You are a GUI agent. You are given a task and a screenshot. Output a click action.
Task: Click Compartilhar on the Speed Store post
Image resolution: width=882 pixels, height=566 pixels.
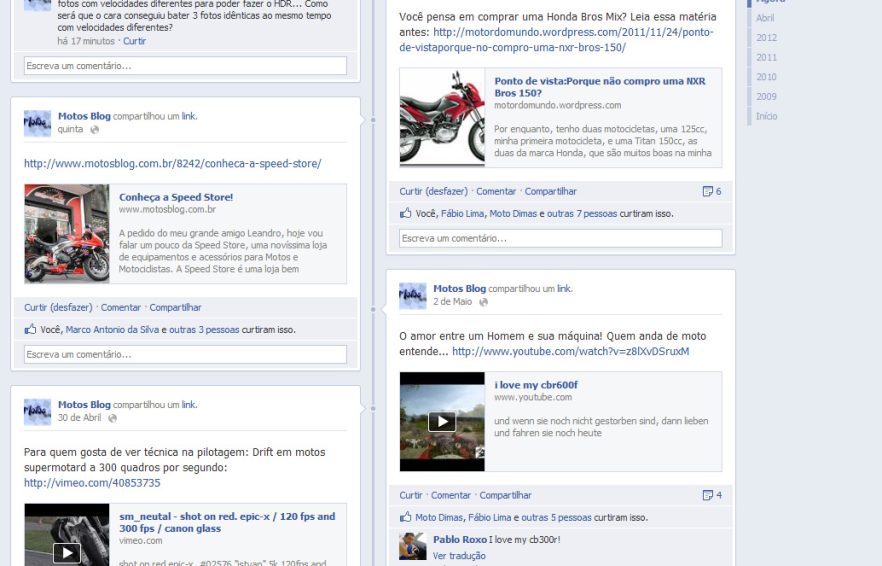176,308
